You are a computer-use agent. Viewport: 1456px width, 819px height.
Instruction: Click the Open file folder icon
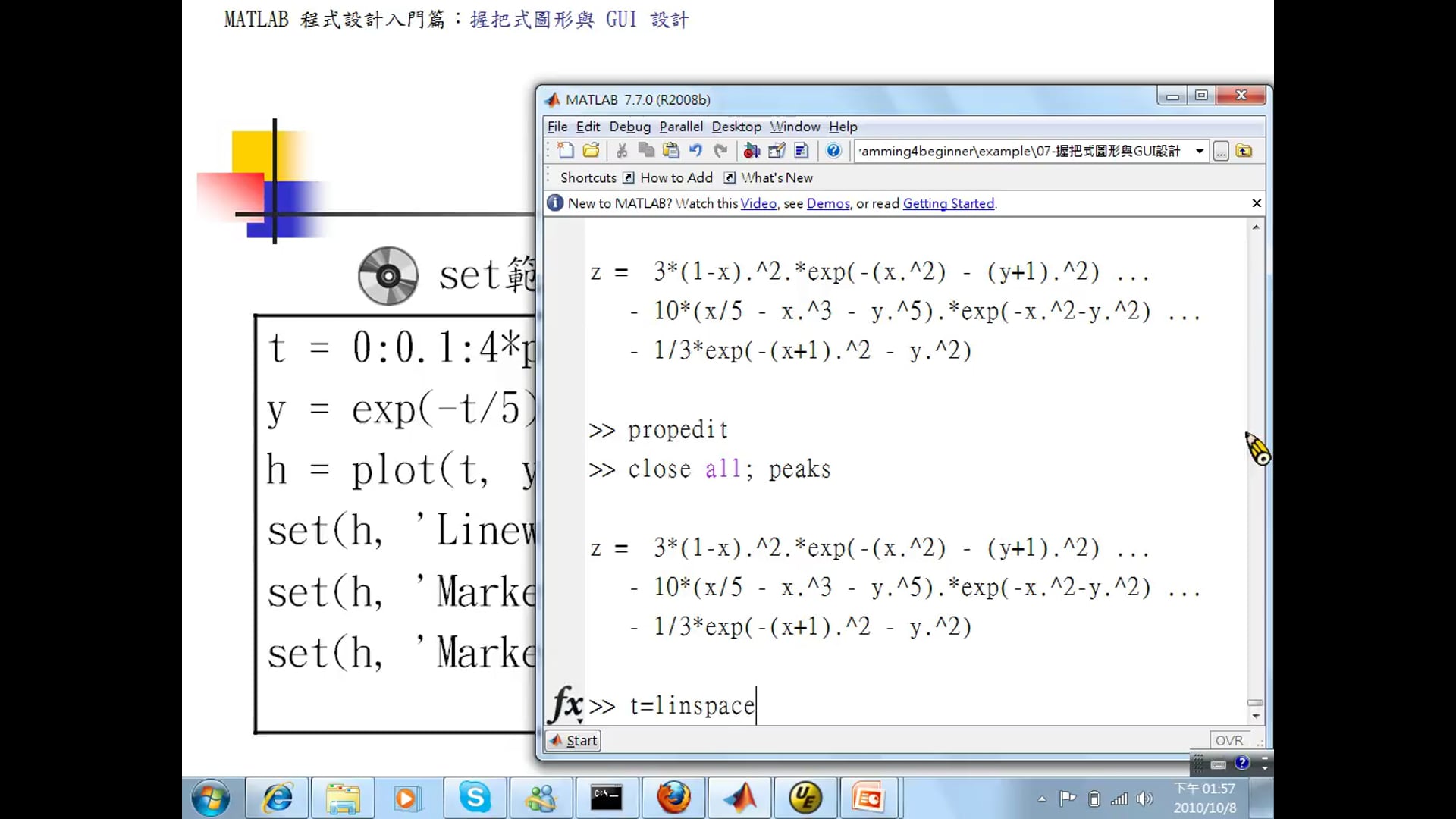click(x=591, y=151)
